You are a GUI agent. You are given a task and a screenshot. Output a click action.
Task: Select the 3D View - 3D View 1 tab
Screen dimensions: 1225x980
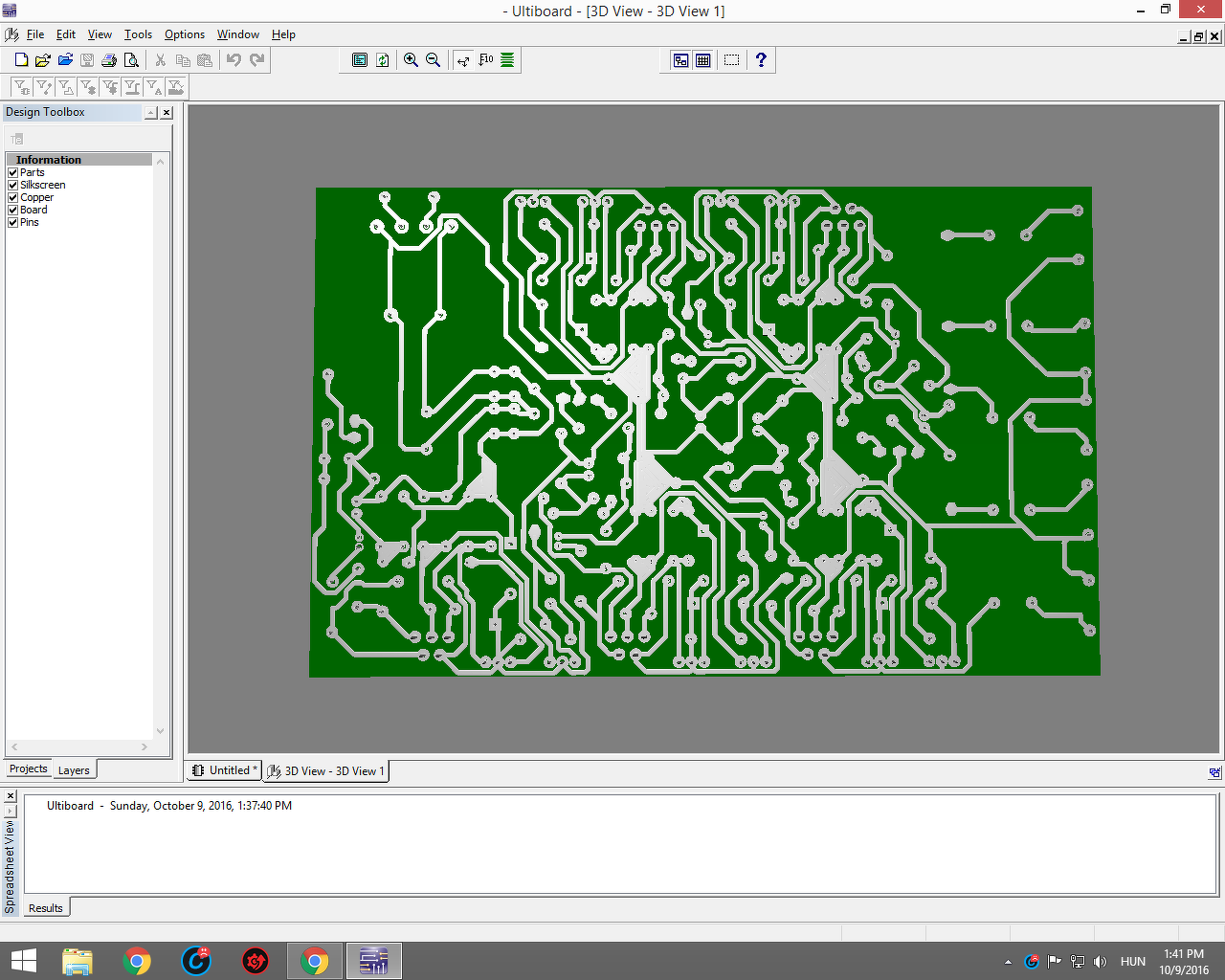click(x=326, y=771)
